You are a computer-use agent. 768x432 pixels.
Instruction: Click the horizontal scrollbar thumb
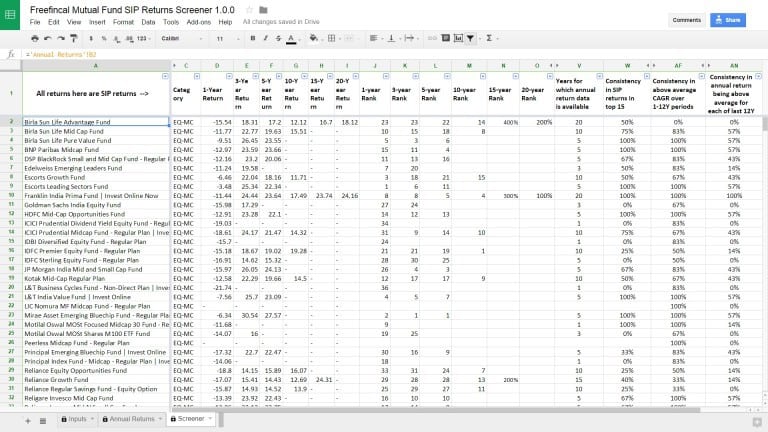(x=436, y=409)
